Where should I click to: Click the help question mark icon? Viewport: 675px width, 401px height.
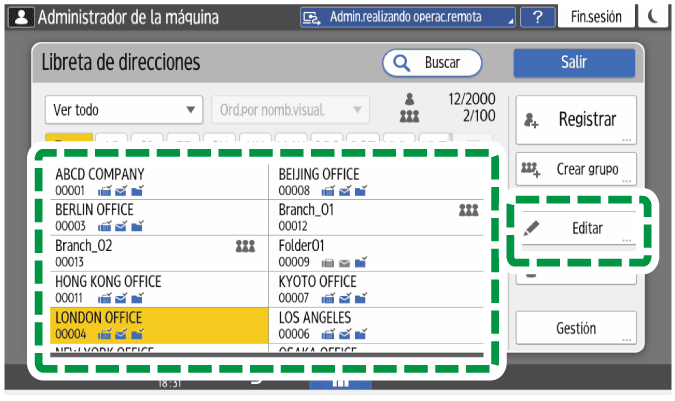click(x=538, y=17)
